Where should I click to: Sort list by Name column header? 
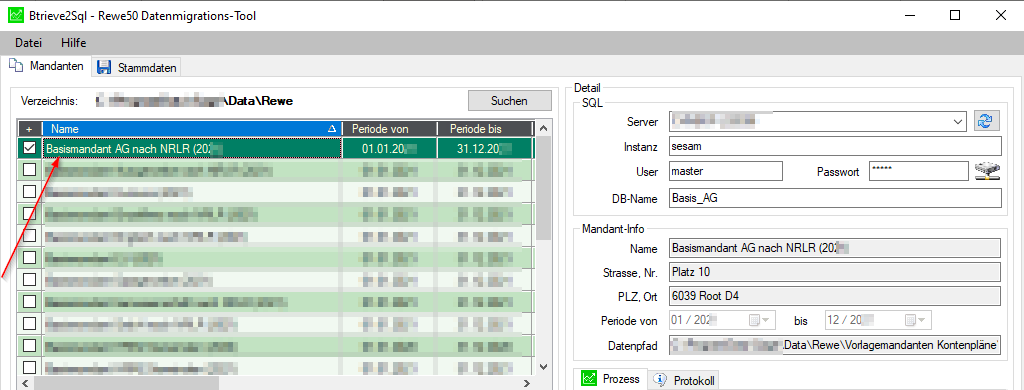[x=192, y=129]
